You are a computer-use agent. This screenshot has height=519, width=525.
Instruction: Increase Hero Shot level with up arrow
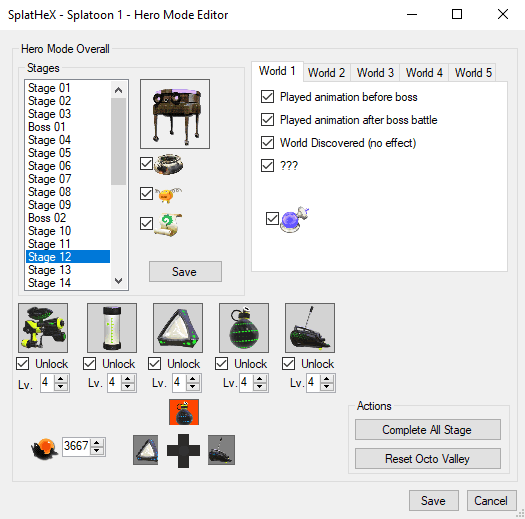point(61,379)
